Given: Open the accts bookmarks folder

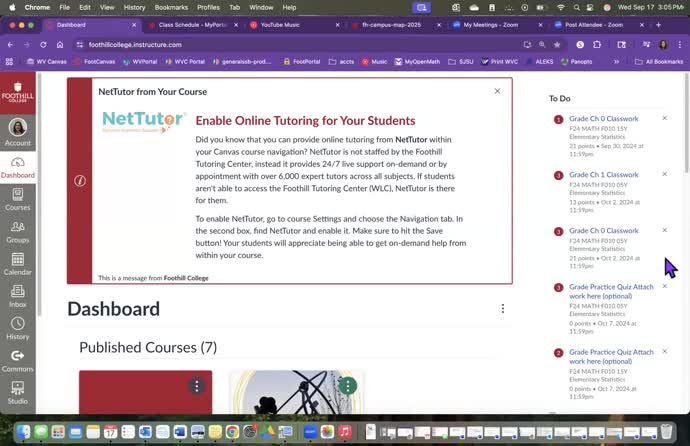Looking at the screenshot, I should click(x=341, y=62).
